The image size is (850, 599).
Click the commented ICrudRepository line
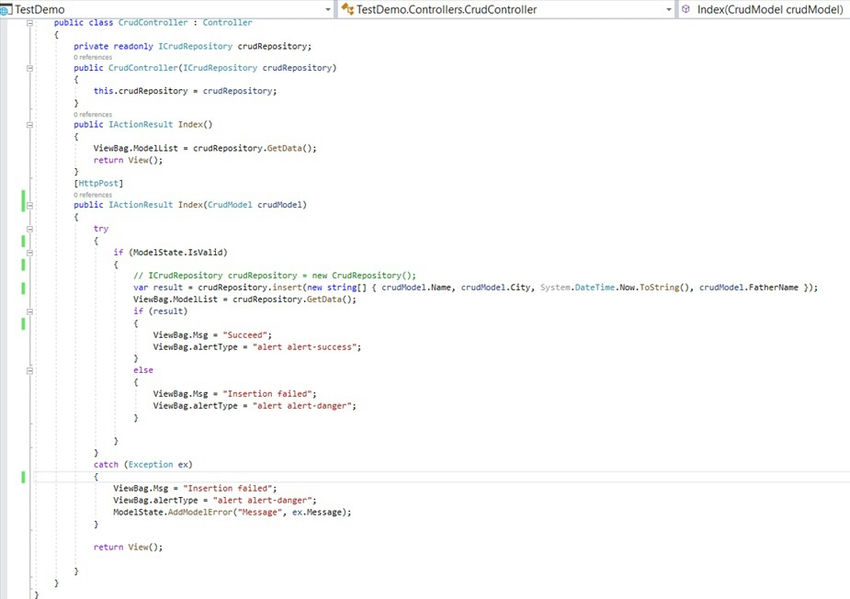point(275,275)
